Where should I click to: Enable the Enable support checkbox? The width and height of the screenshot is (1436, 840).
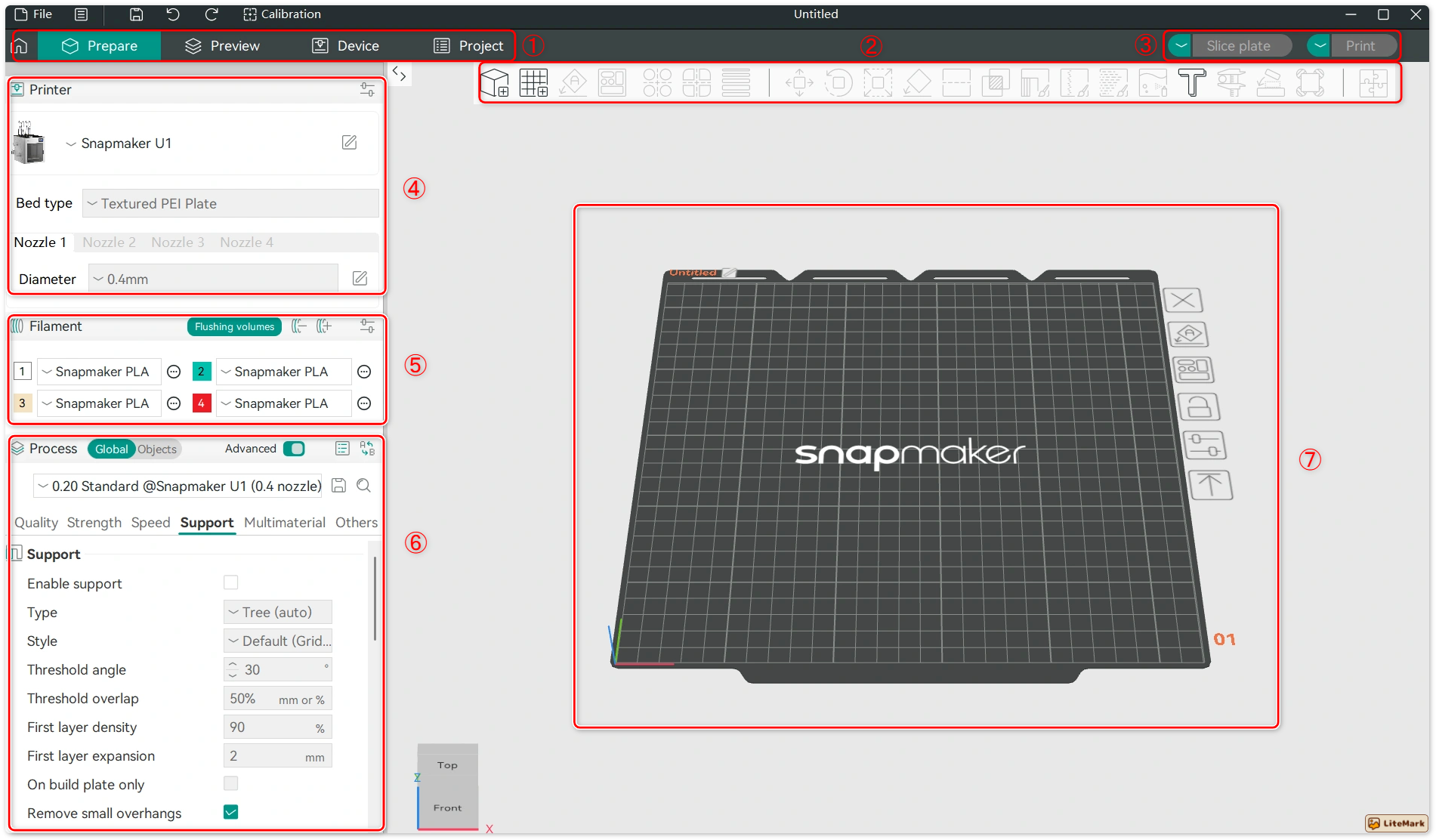pos(231,582)
